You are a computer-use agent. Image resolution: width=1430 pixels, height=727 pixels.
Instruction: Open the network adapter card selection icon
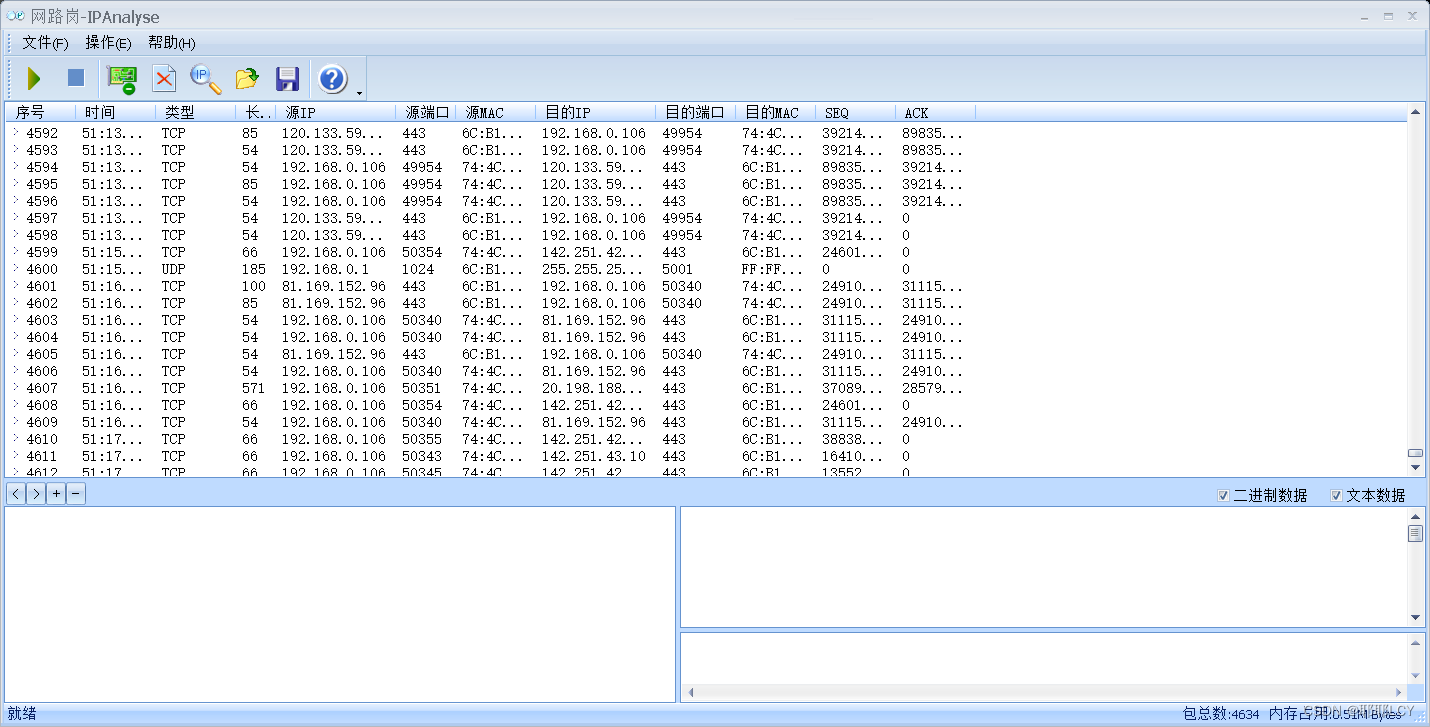[x=122, y=78]
